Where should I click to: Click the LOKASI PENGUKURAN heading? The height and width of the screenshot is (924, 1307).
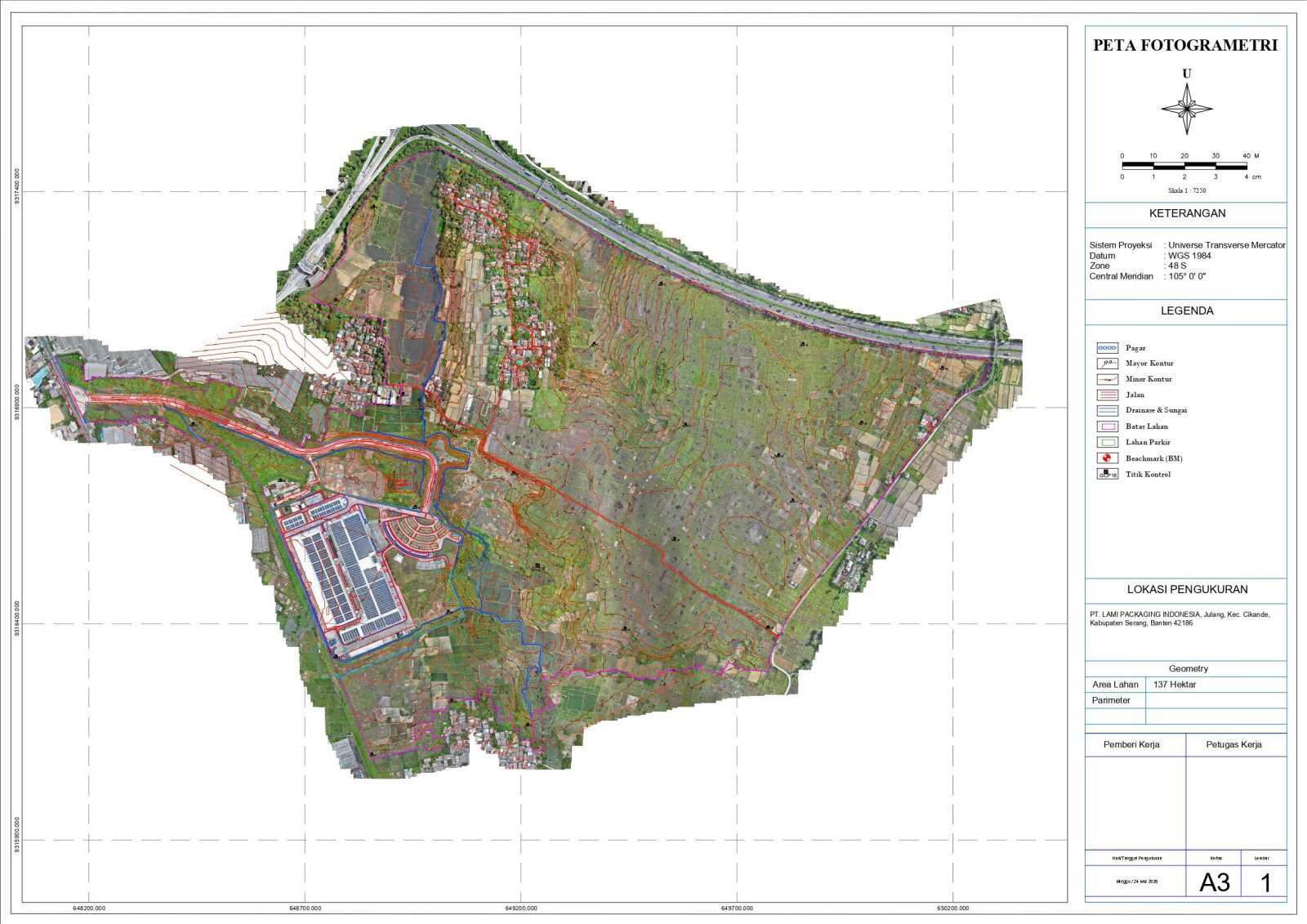[1187, 589]
